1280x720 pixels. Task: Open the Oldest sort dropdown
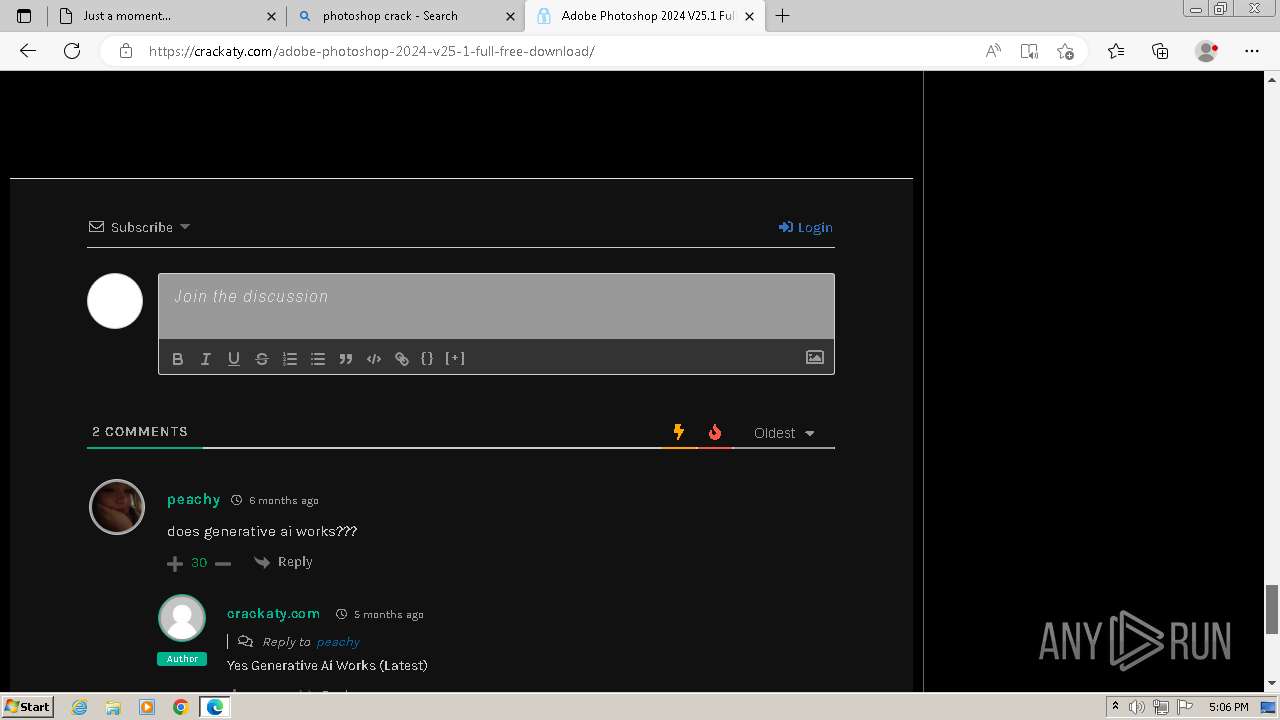coord(785,433)
